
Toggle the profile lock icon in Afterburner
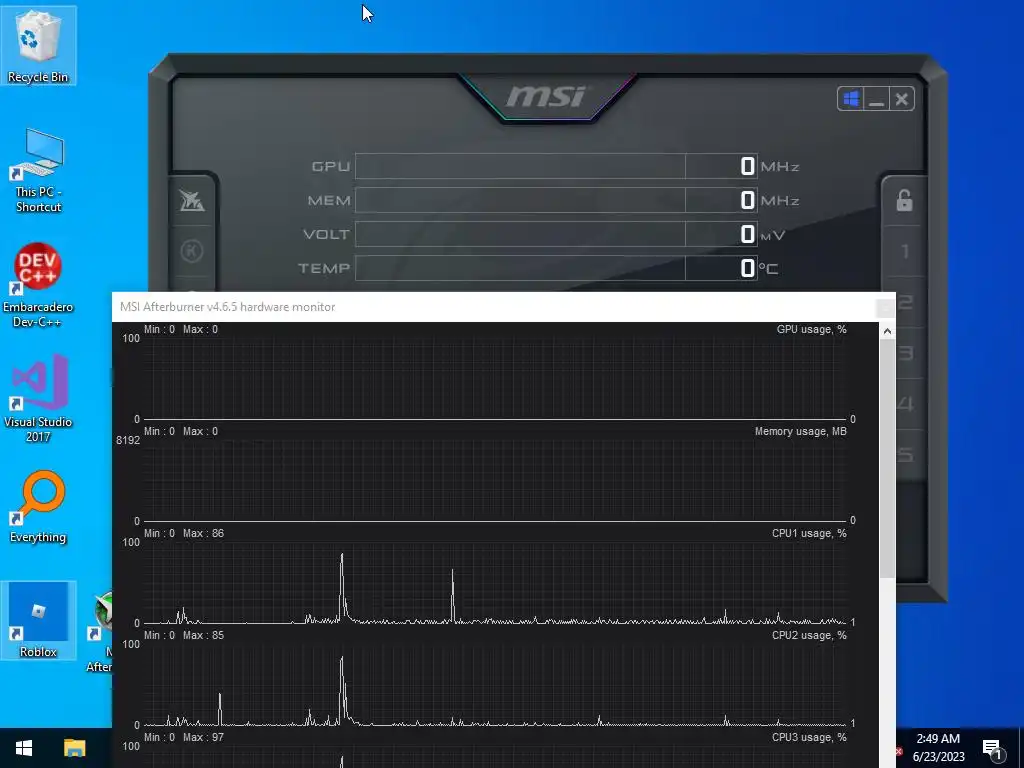point(904,200)
